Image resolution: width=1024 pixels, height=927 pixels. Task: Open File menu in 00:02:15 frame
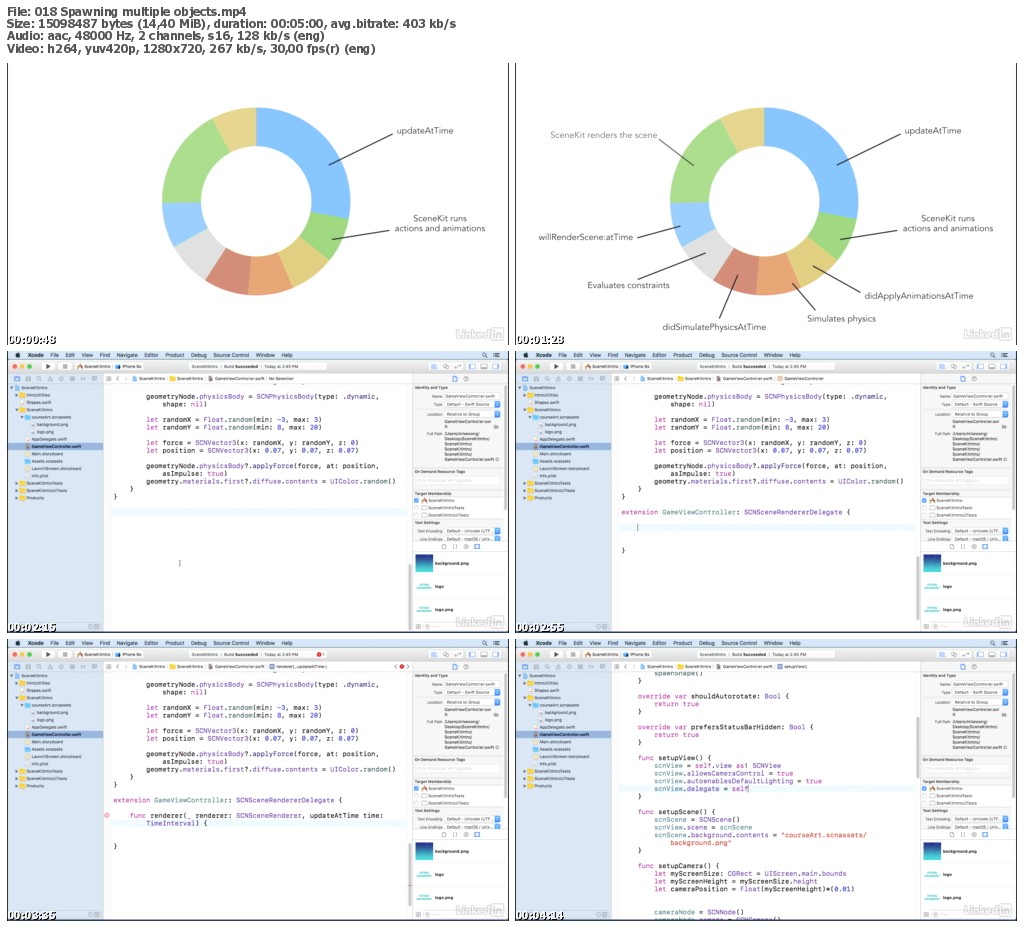(x=55, y=355)
